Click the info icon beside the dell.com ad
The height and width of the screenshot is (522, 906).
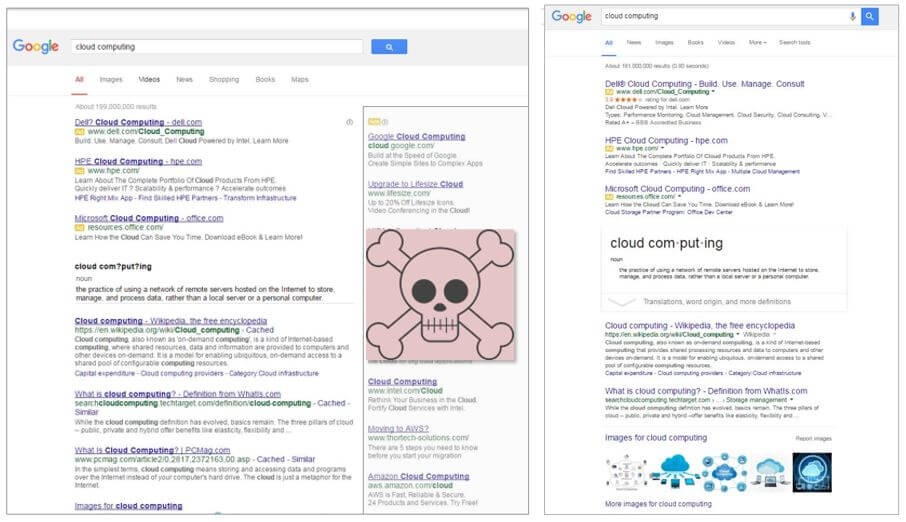pos(350,123)
